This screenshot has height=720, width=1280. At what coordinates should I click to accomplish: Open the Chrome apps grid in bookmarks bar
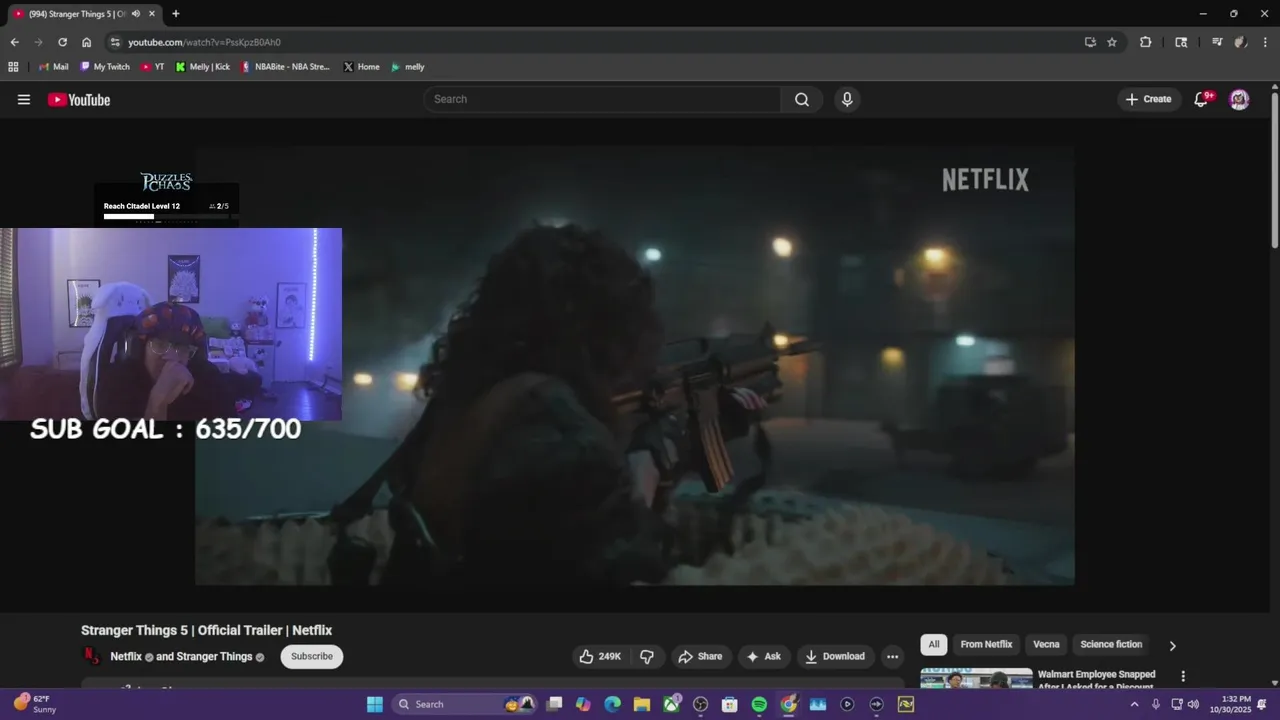(x=13, y=67)
